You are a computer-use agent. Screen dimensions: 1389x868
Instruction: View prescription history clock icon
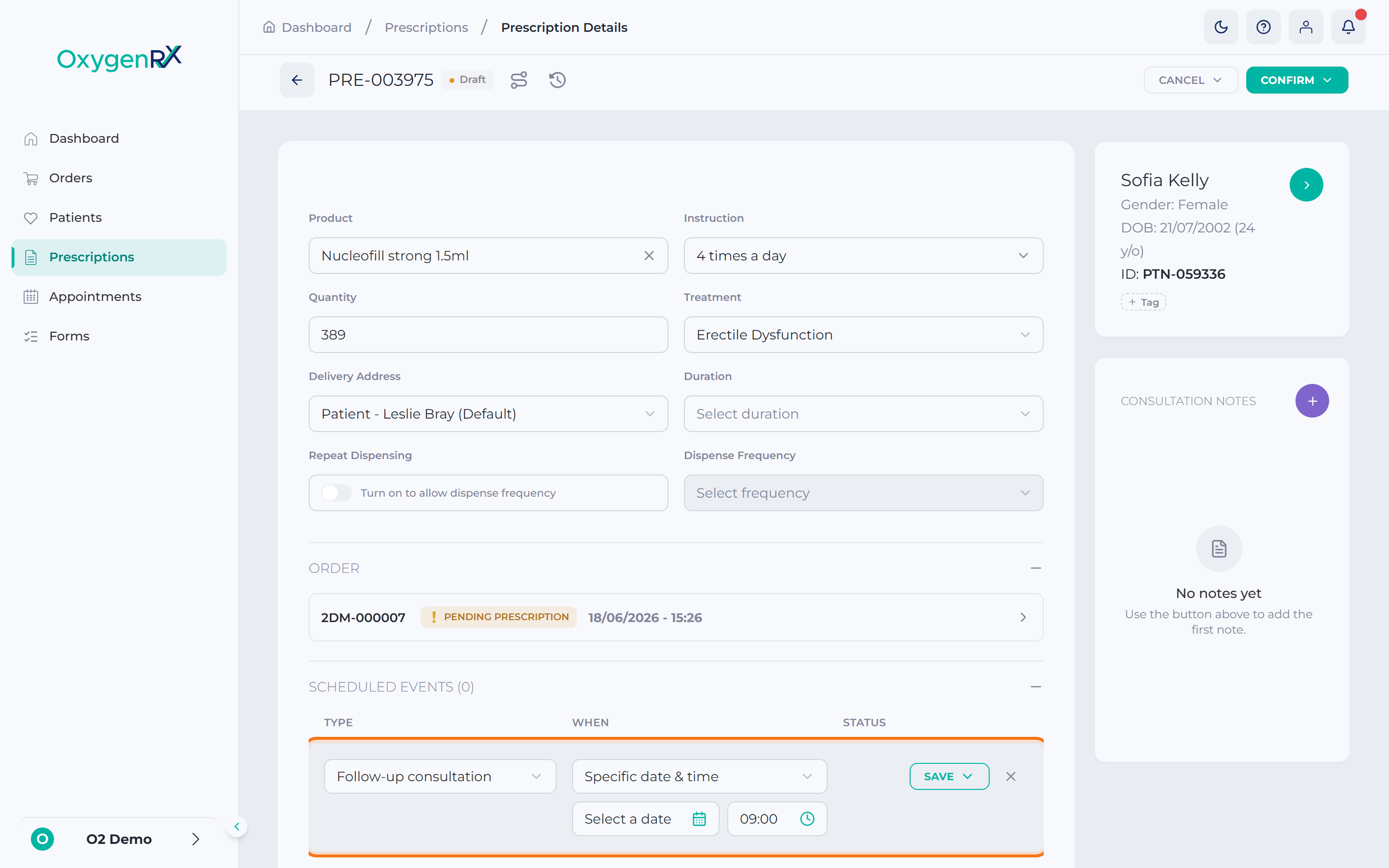point(558,80)
